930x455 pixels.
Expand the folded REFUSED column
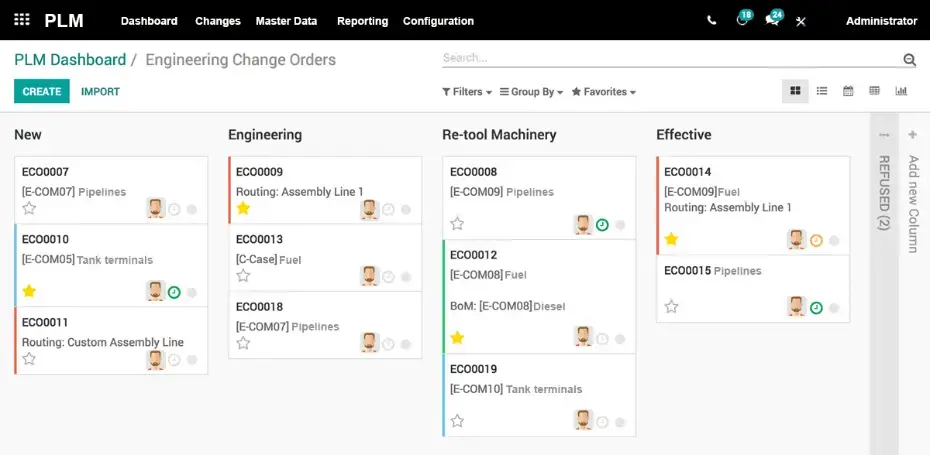(x=883, y=190)
